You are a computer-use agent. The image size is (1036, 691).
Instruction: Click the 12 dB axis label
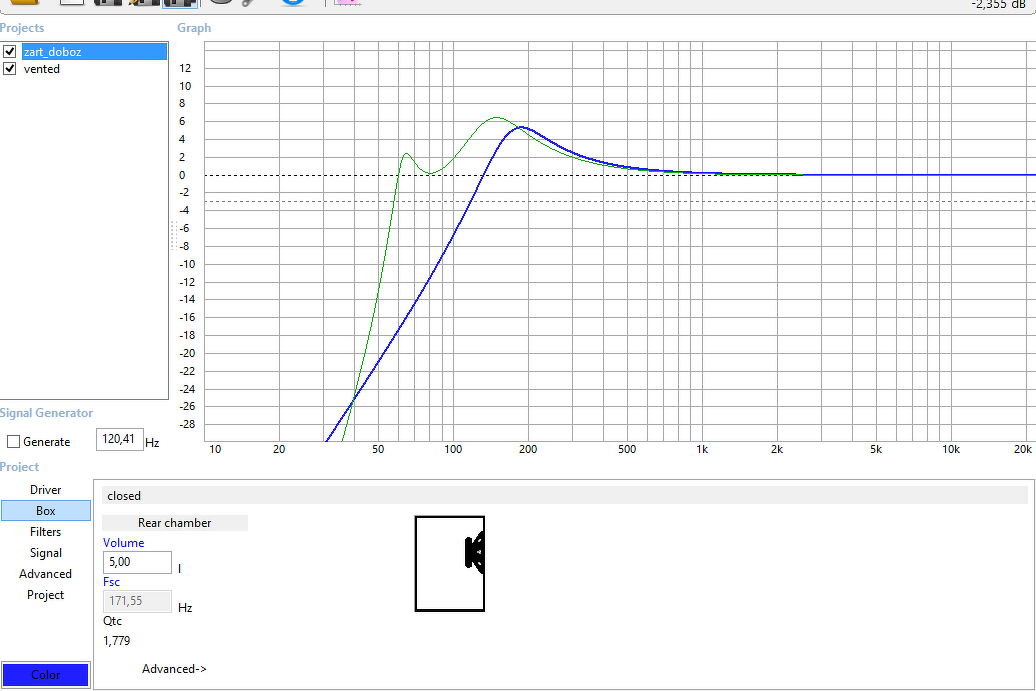coord(185,68)
